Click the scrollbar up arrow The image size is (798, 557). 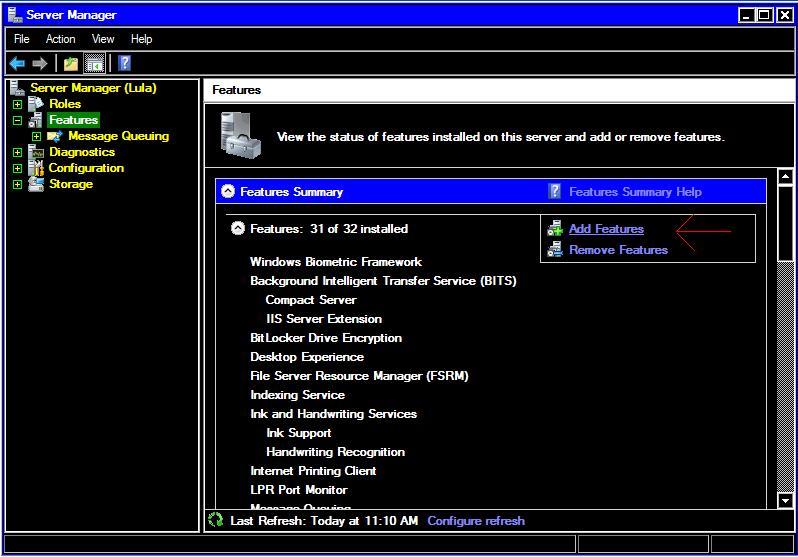point(785,176)
